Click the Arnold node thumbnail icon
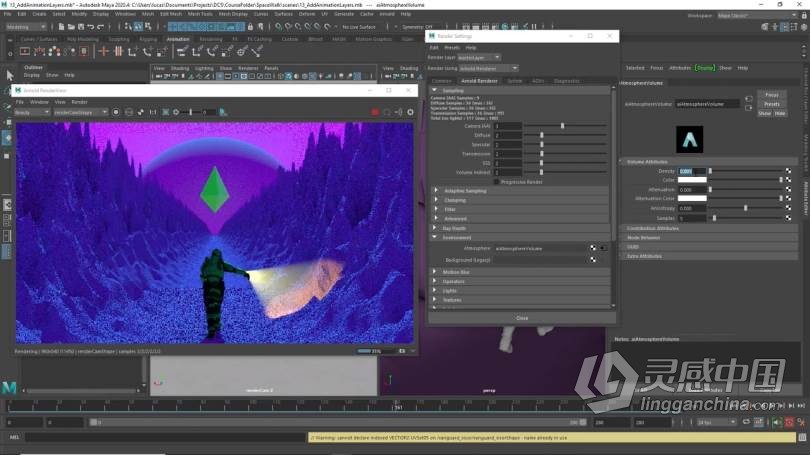The height and width of the screenshot is (455, 810). tap(690, 139)
